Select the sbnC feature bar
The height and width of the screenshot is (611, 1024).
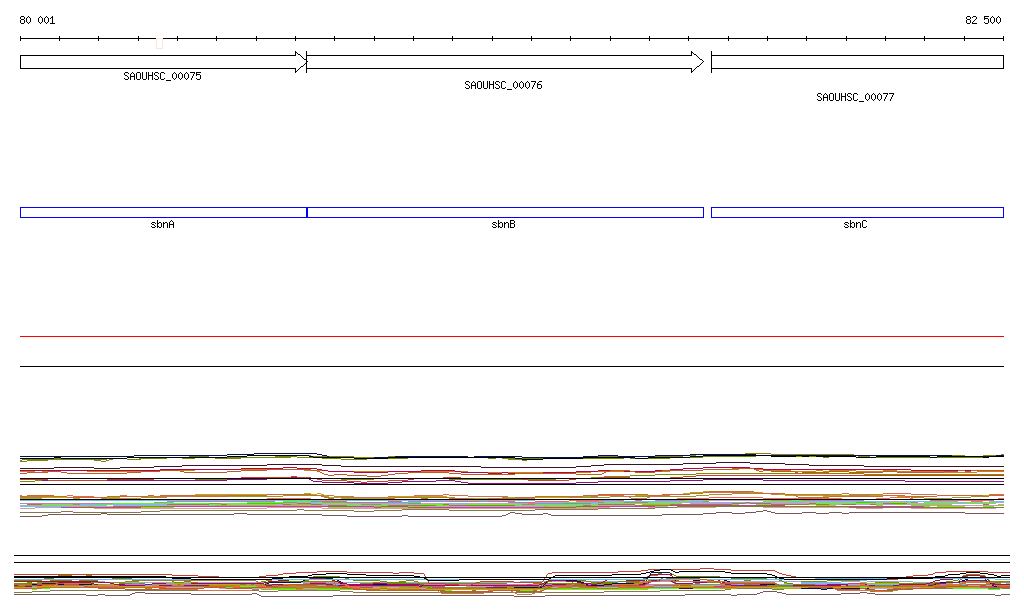click(857, 212)
